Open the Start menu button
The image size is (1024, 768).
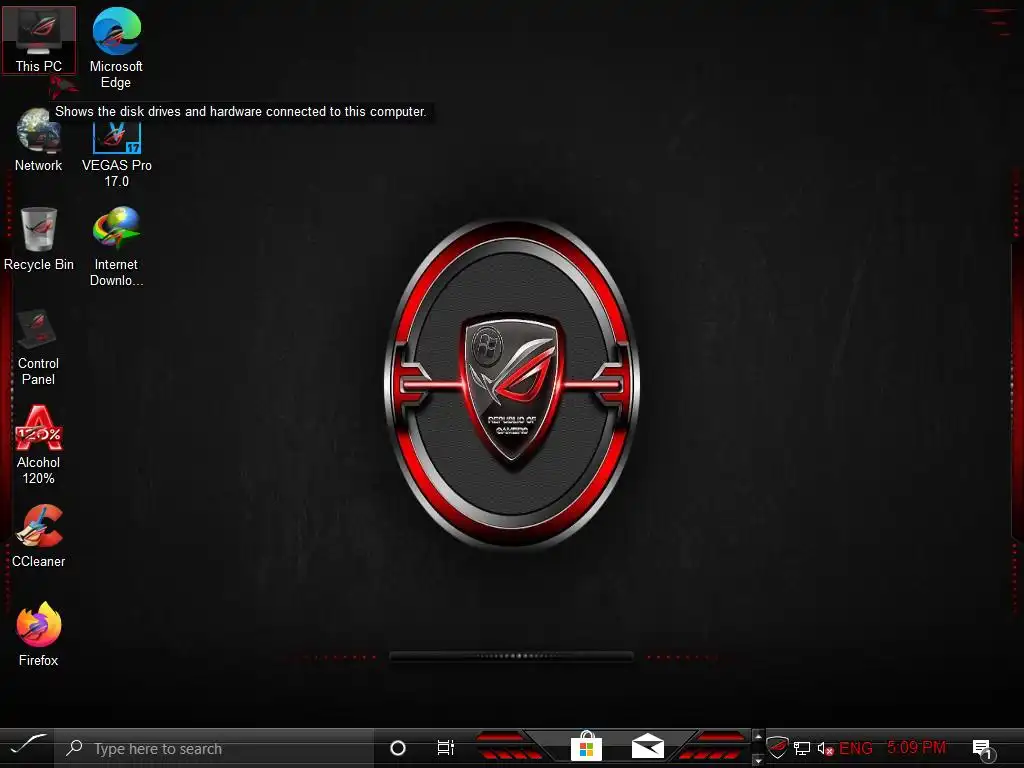pos(27,747)
